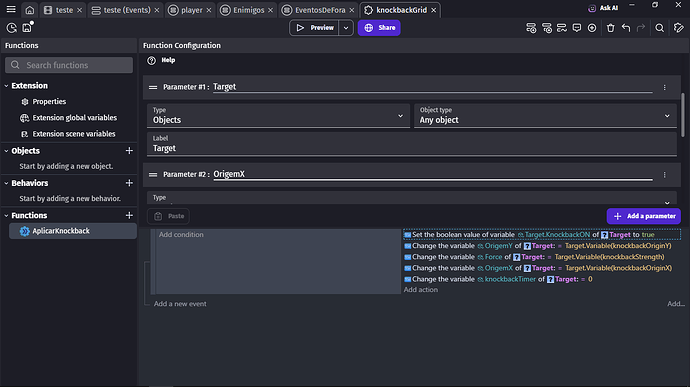The height and width of the screenshot is (387, 690).
Task: Delete selected event with trash icon
Action: [610, 28]
